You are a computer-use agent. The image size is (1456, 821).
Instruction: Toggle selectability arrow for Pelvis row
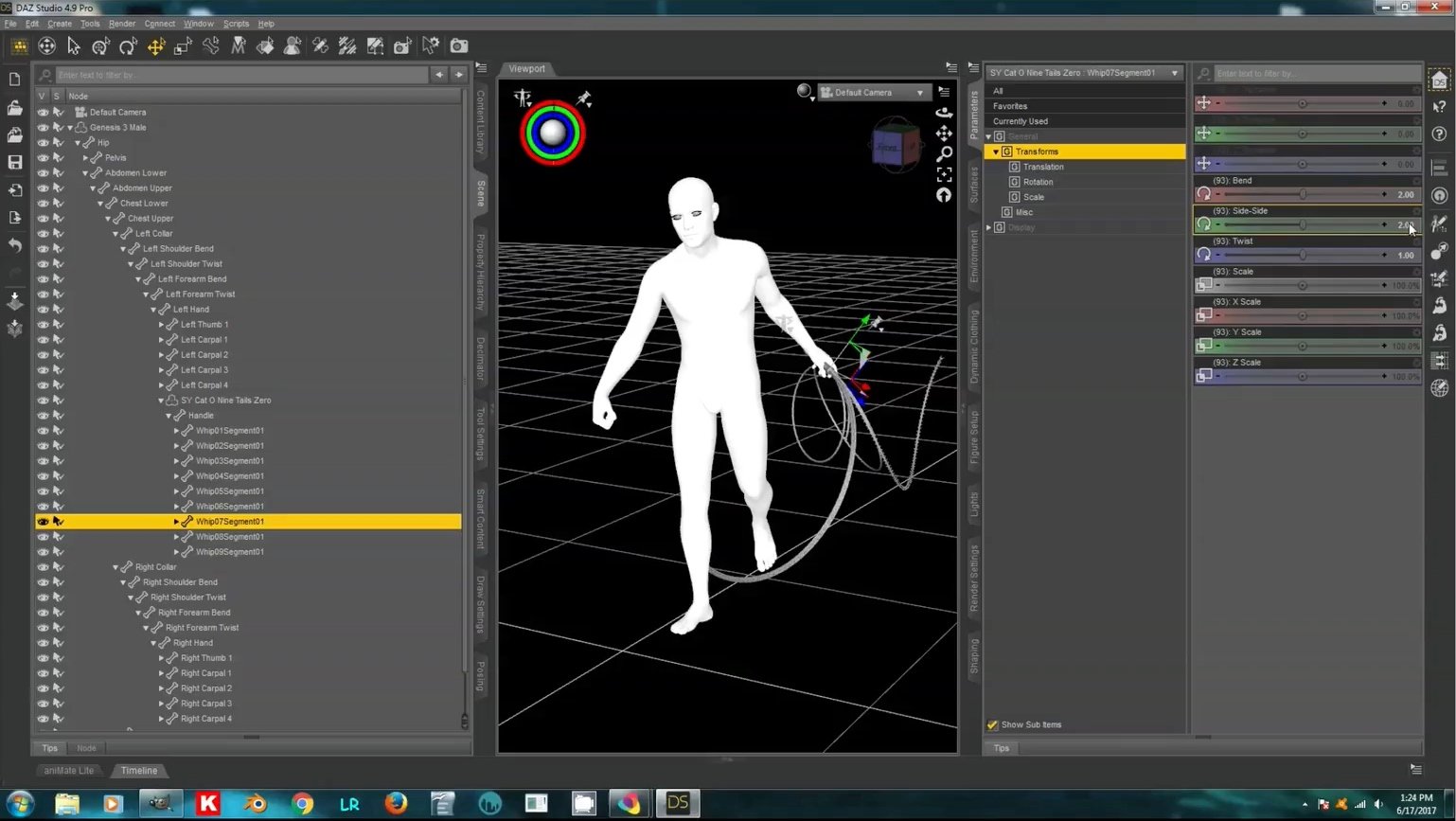[x=58, y=157]
